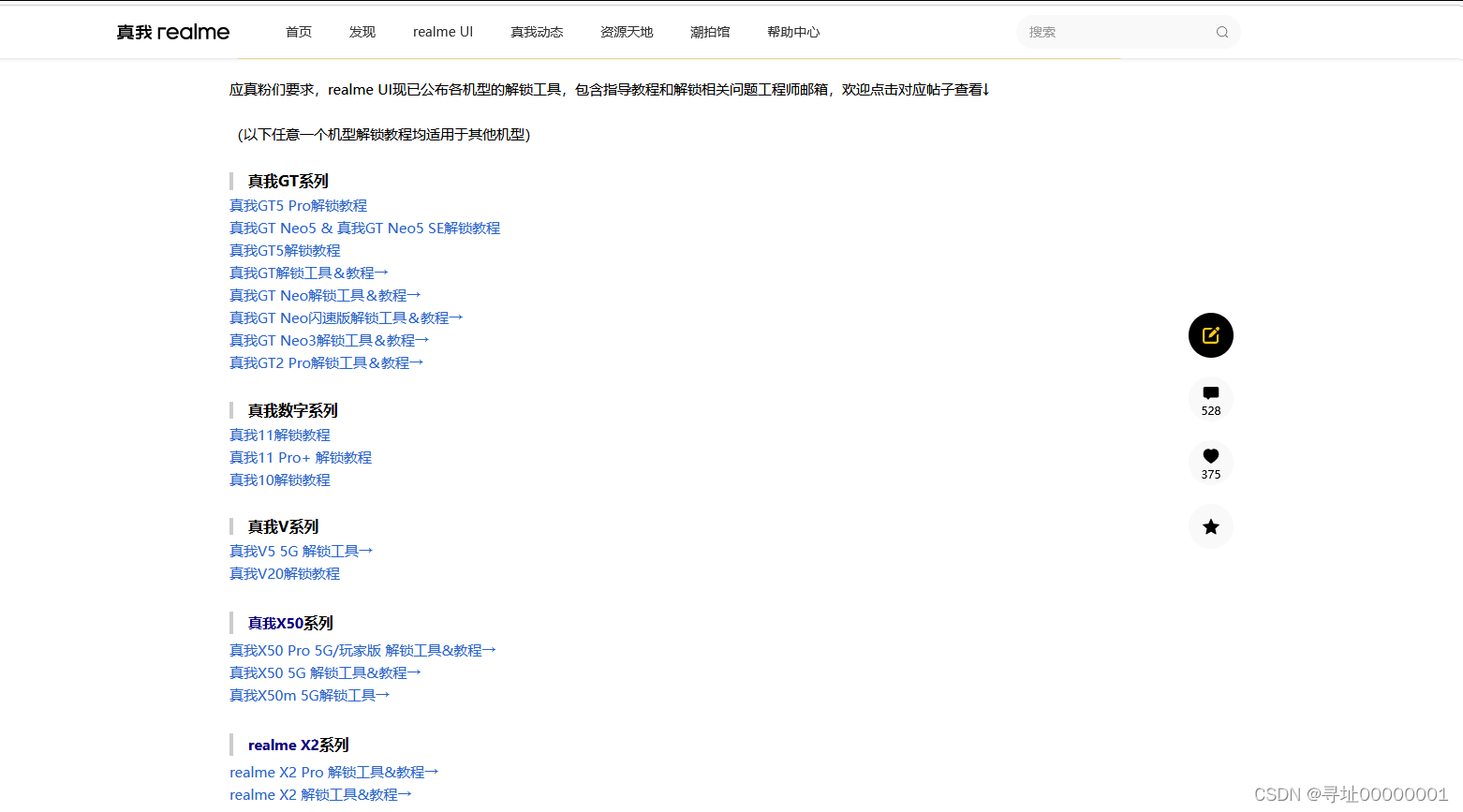
Task: Open 真我GT2 Pro解锁工具&教程 link
Action: coord(326,363)
